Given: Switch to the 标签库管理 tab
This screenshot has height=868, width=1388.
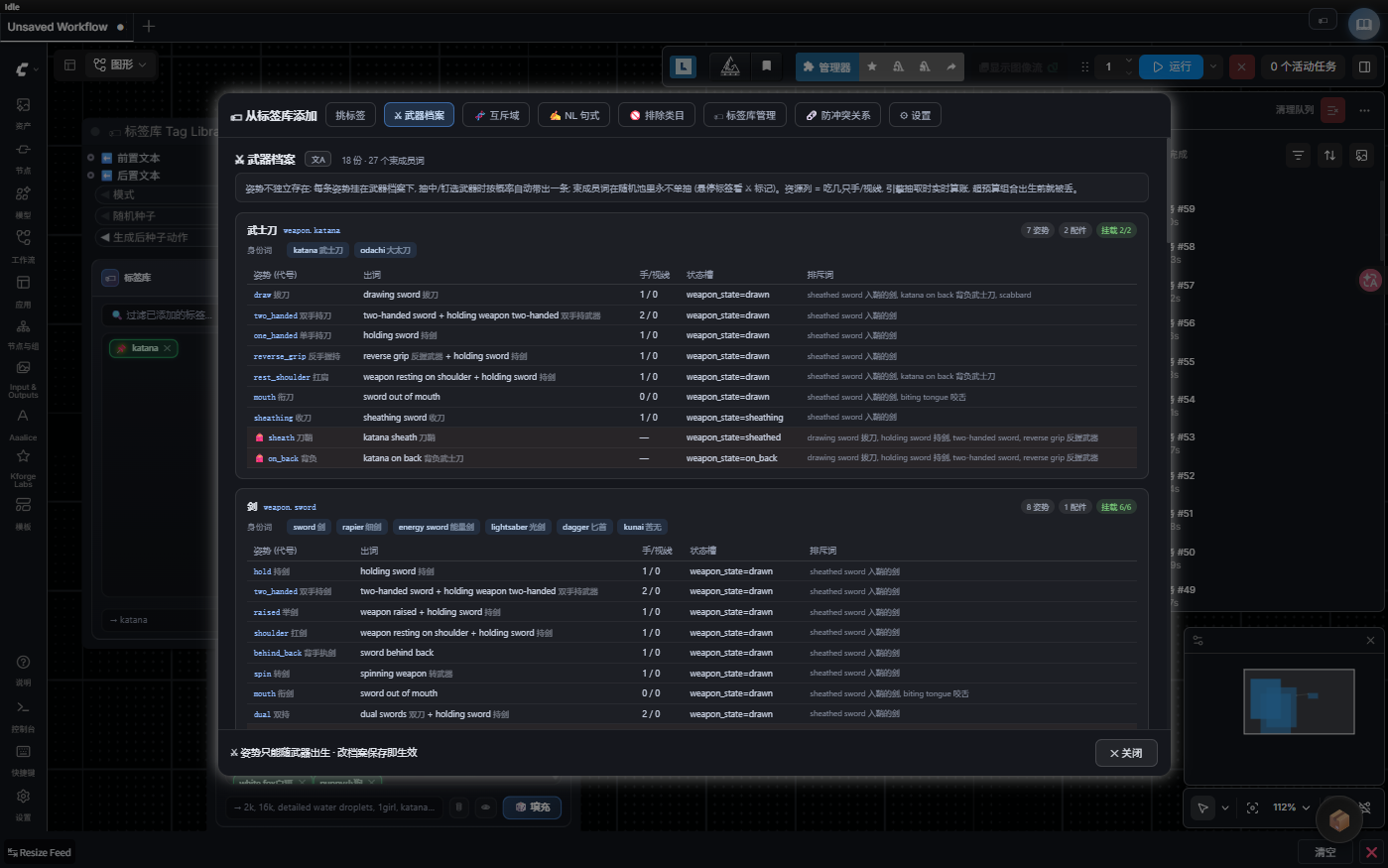Looking at the screenshot, I should click(x=745, y=115).
